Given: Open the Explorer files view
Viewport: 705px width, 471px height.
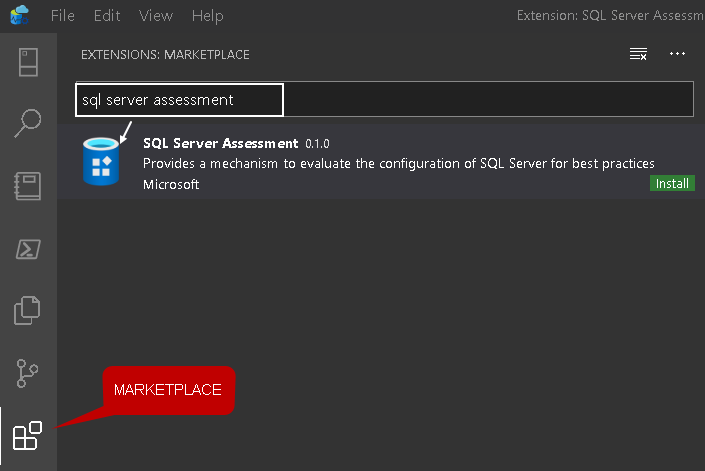Looking at the screenshot, I should 28,311.
